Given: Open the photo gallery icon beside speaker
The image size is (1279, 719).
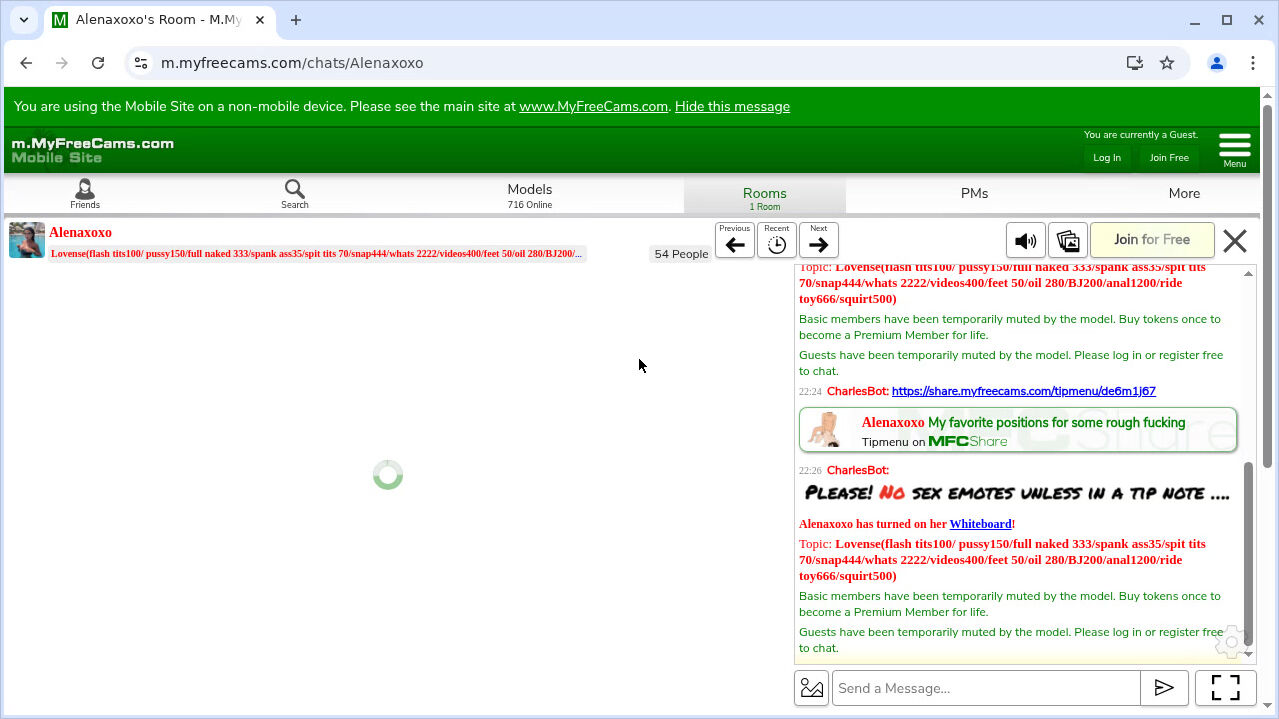Looking at the screenshot, I should pos(1067,241).
